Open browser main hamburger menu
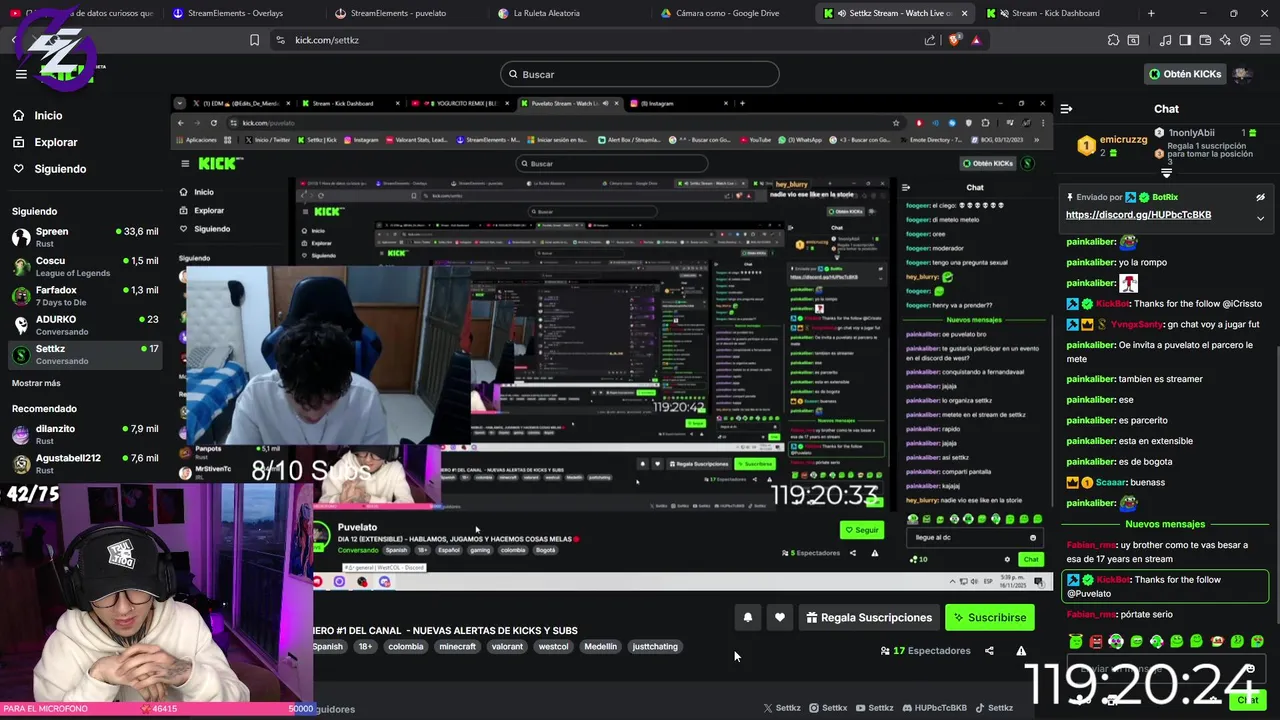 point(1265,40)
